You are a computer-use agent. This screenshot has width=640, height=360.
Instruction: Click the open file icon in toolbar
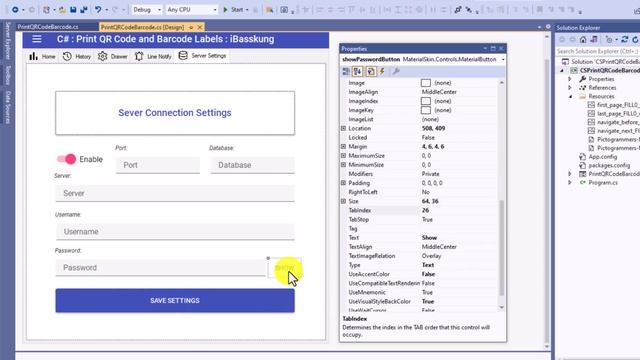click(x=62, y=9)
